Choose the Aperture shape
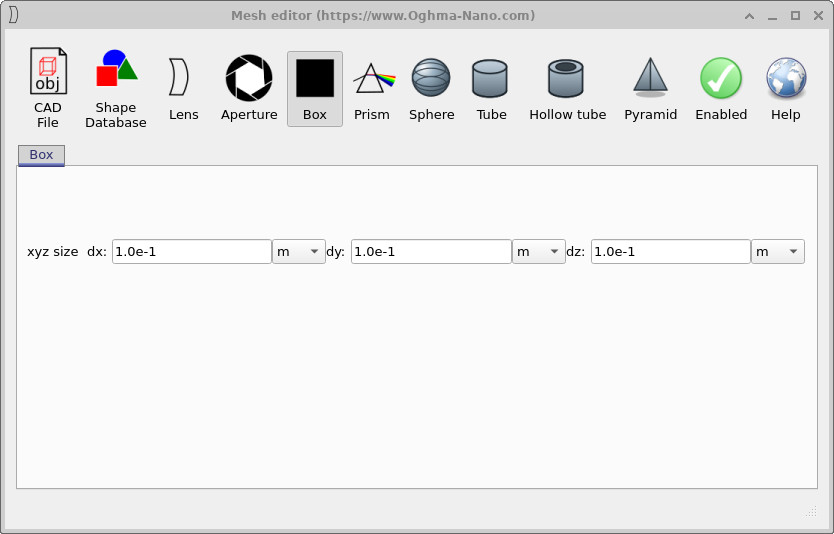Viewport: 834px width, 534px height. pyautogui.click(x=249, y=88)
